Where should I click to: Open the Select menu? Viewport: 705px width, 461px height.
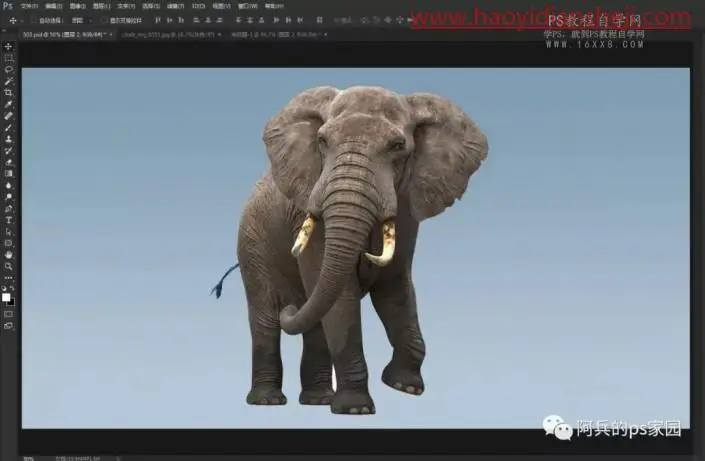pyautogui.click(x=151, y=6)
